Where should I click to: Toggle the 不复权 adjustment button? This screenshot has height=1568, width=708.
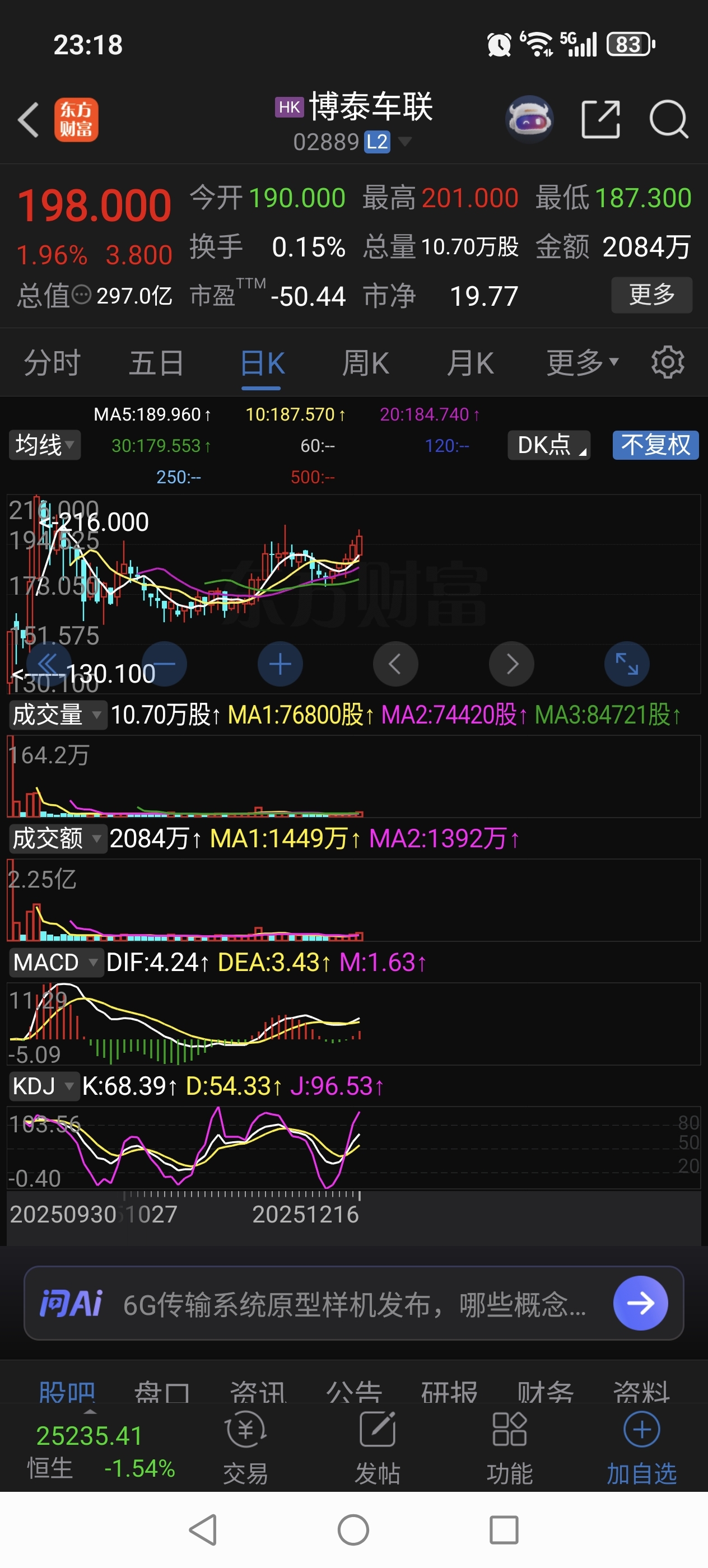(x=656, y=445)
